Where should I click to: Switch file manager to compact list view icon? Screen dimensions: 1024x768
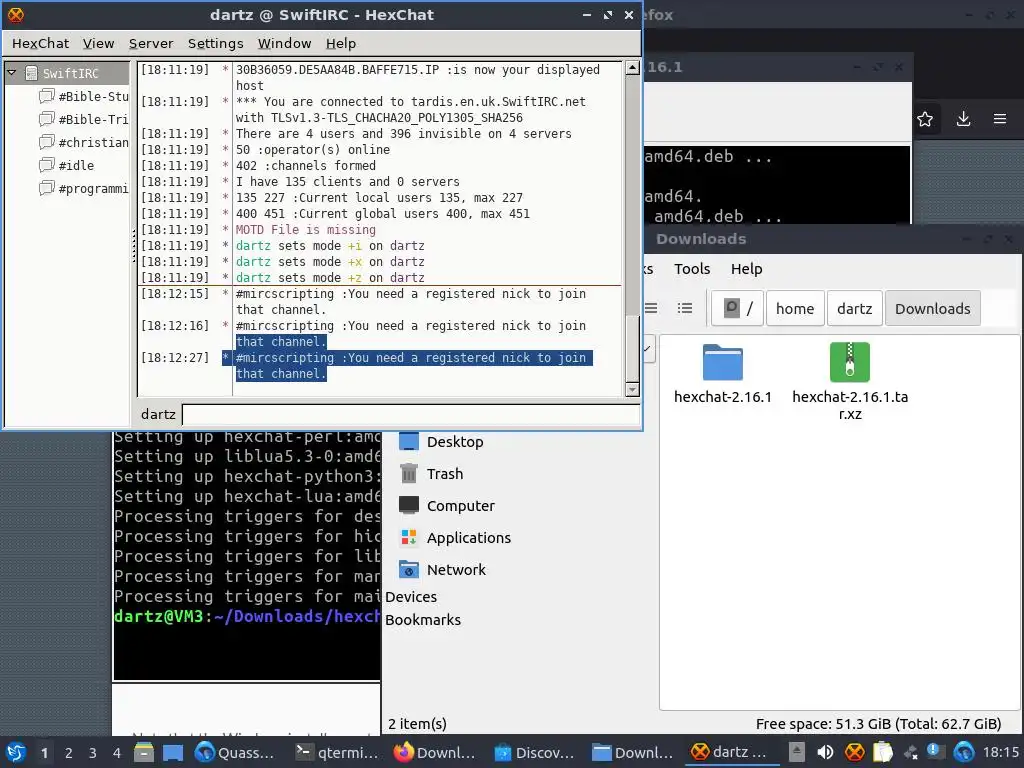point(651,308)
